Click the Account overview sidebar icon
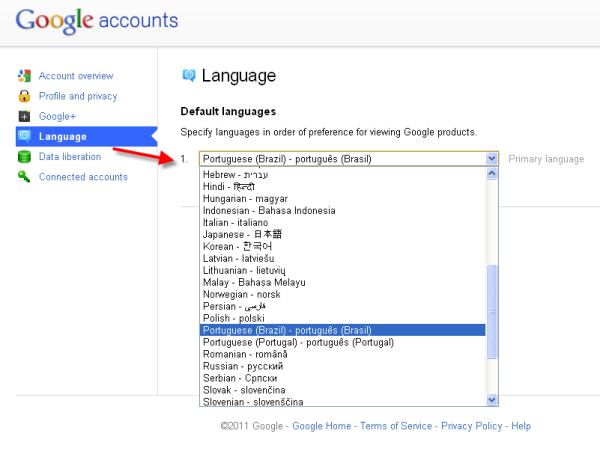The image size is (600, 451). (x=24, y=76)
